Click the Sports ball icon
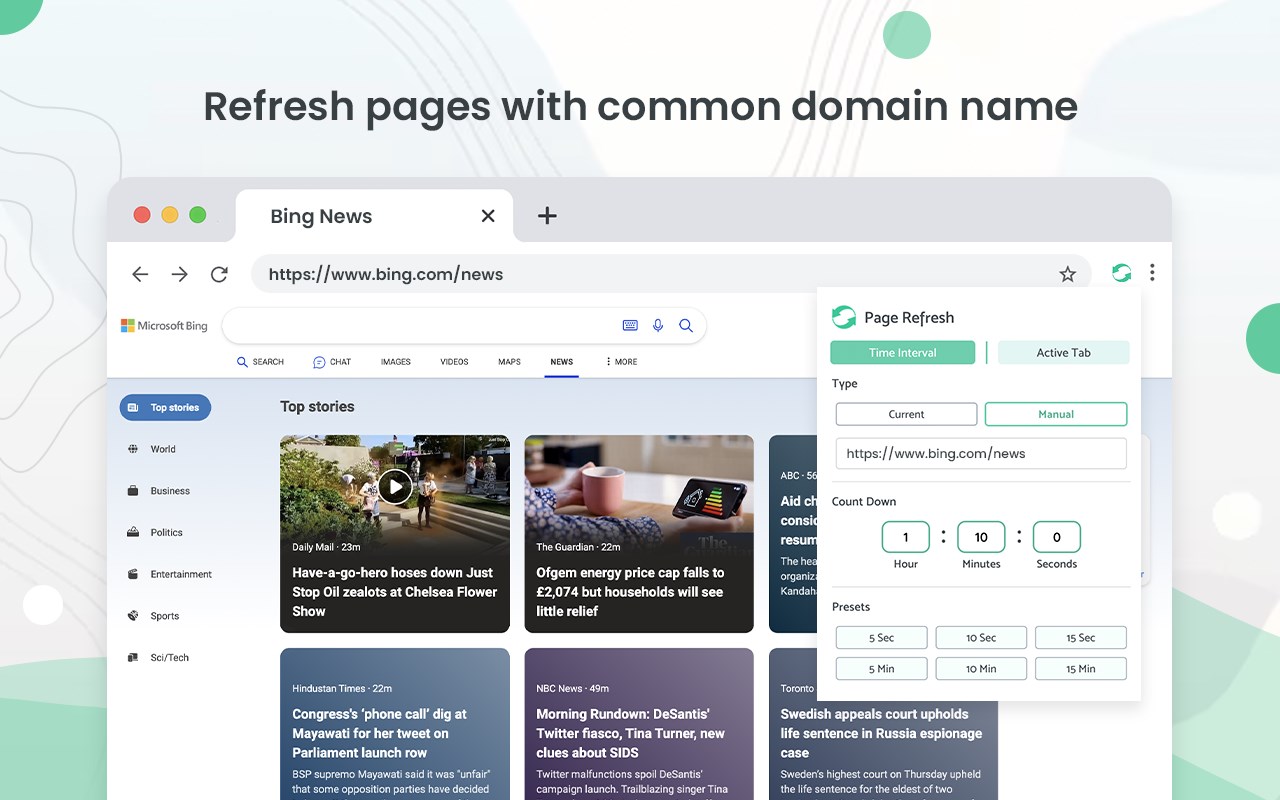Screen dimensions: 1280x800 [133, 616]
